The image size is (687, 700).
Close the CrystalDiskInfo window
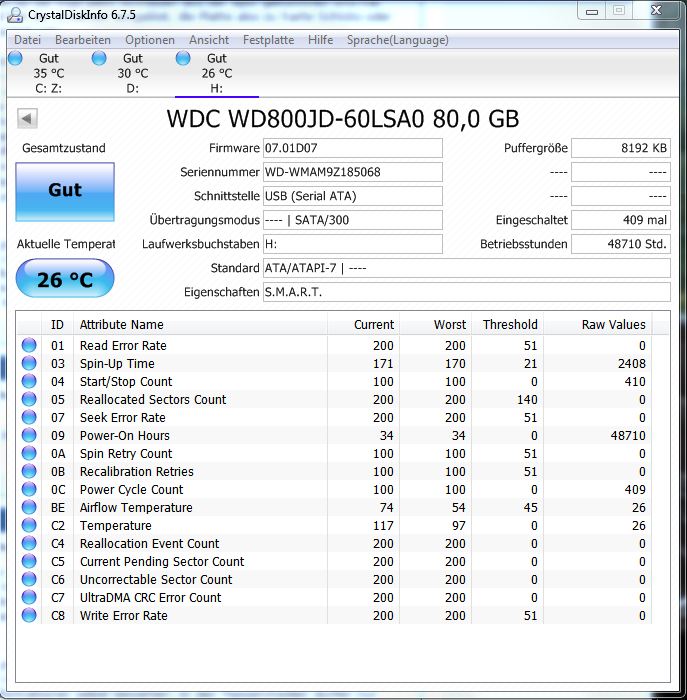click(x=657, y=11)
